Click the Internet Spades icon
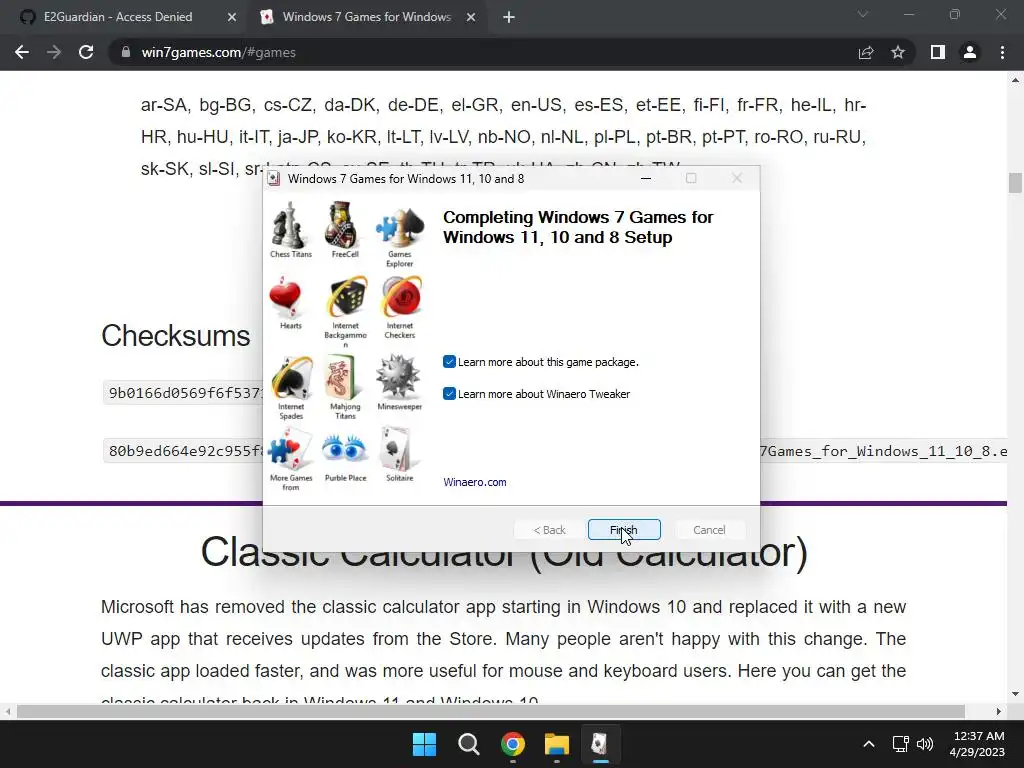 pos(291,377)
